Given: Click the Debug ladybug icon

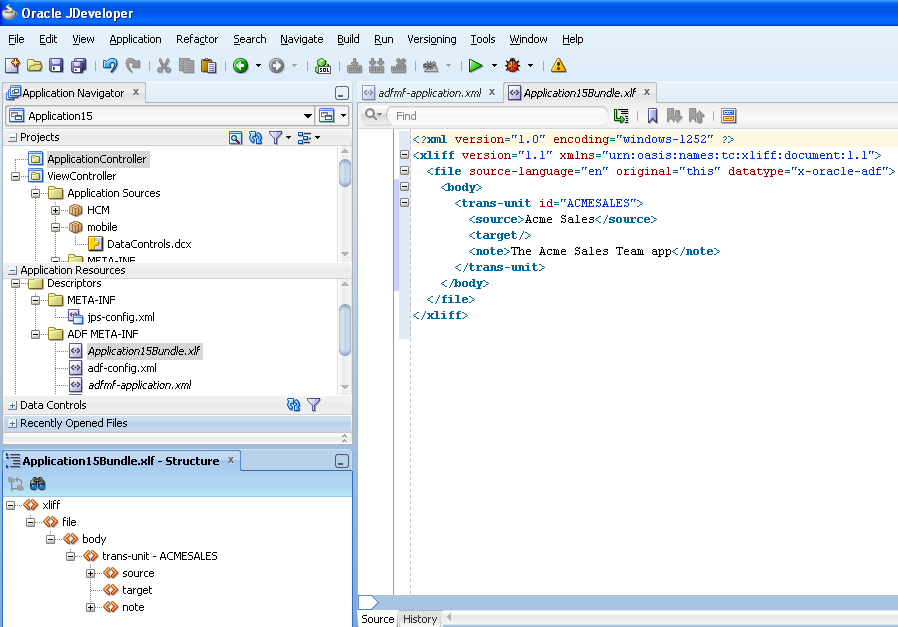Looking at the screenshot, I should tap(513, 66).
